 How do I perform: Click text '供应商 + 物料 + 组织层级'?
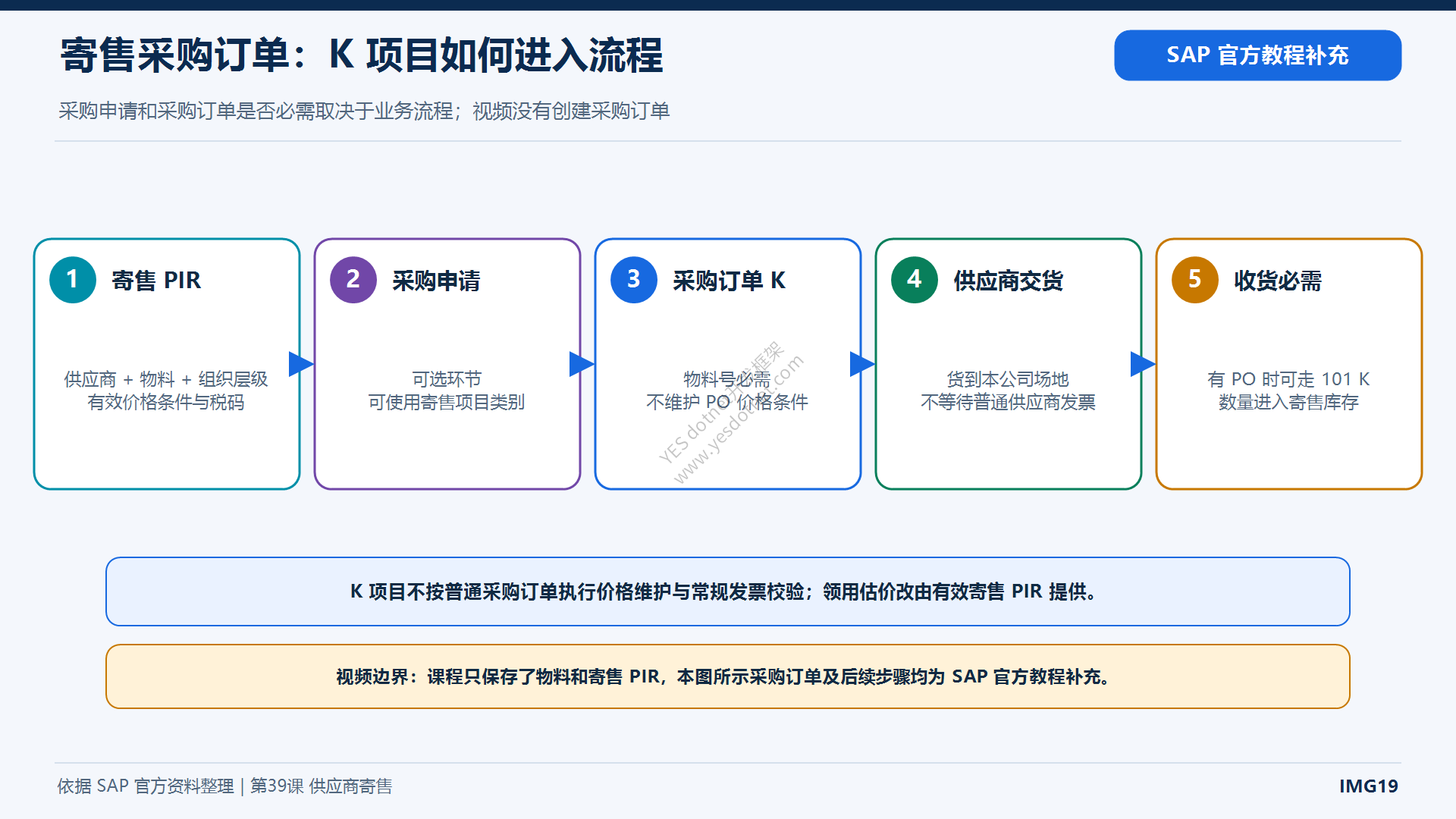click(166, 379)
